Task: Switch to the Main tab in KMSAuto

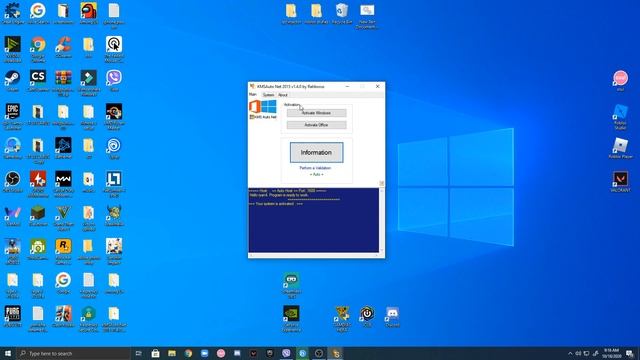Action: point(253,94)
